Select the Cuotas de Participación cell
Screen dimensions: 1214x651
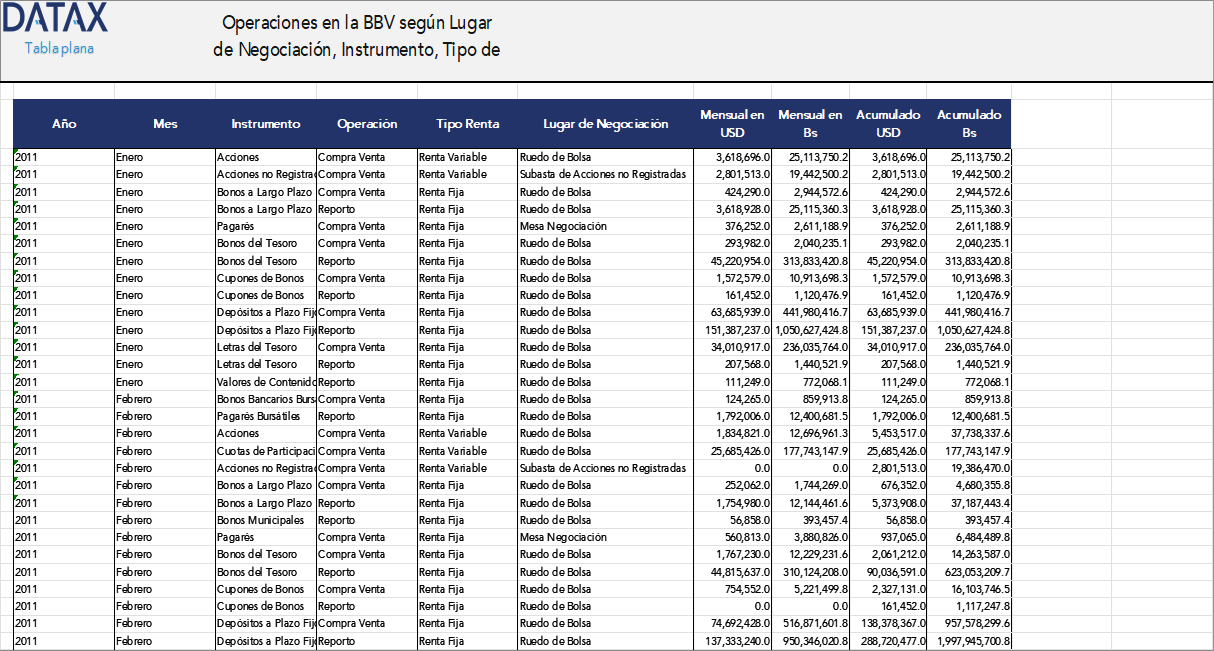coord(263,451)
